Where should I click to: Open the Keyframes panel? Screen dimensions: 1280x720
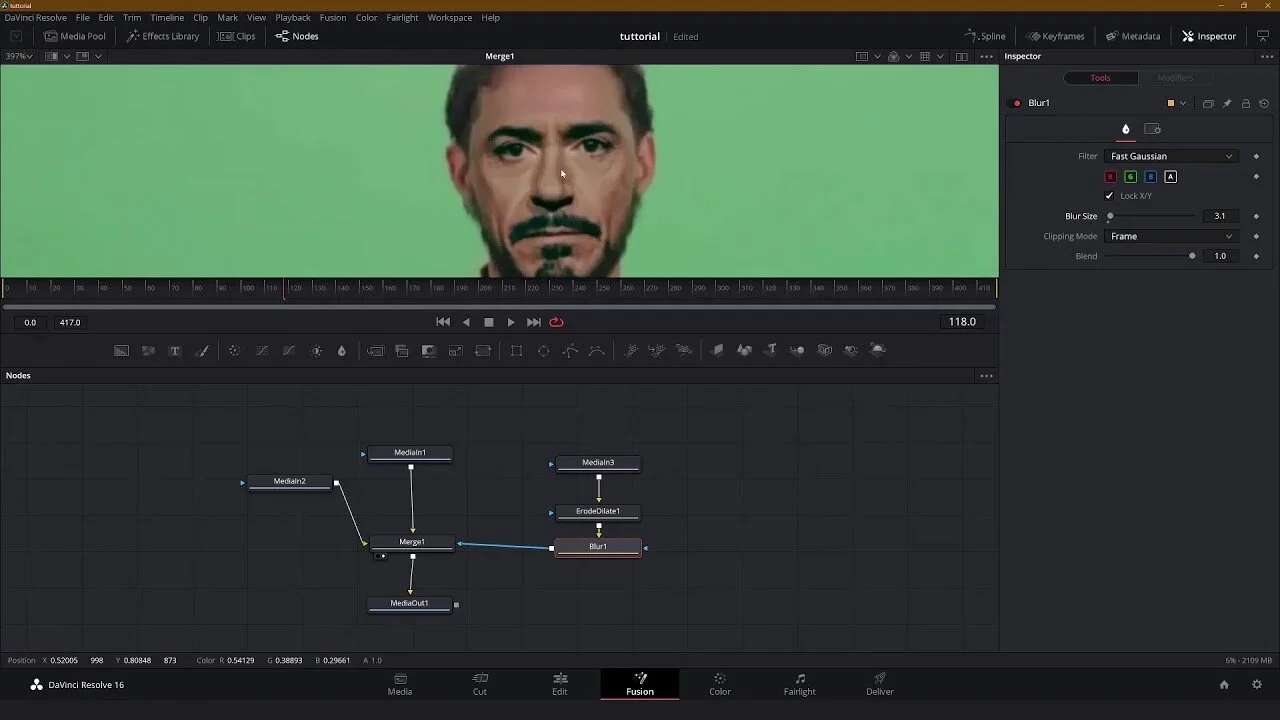1055,36
